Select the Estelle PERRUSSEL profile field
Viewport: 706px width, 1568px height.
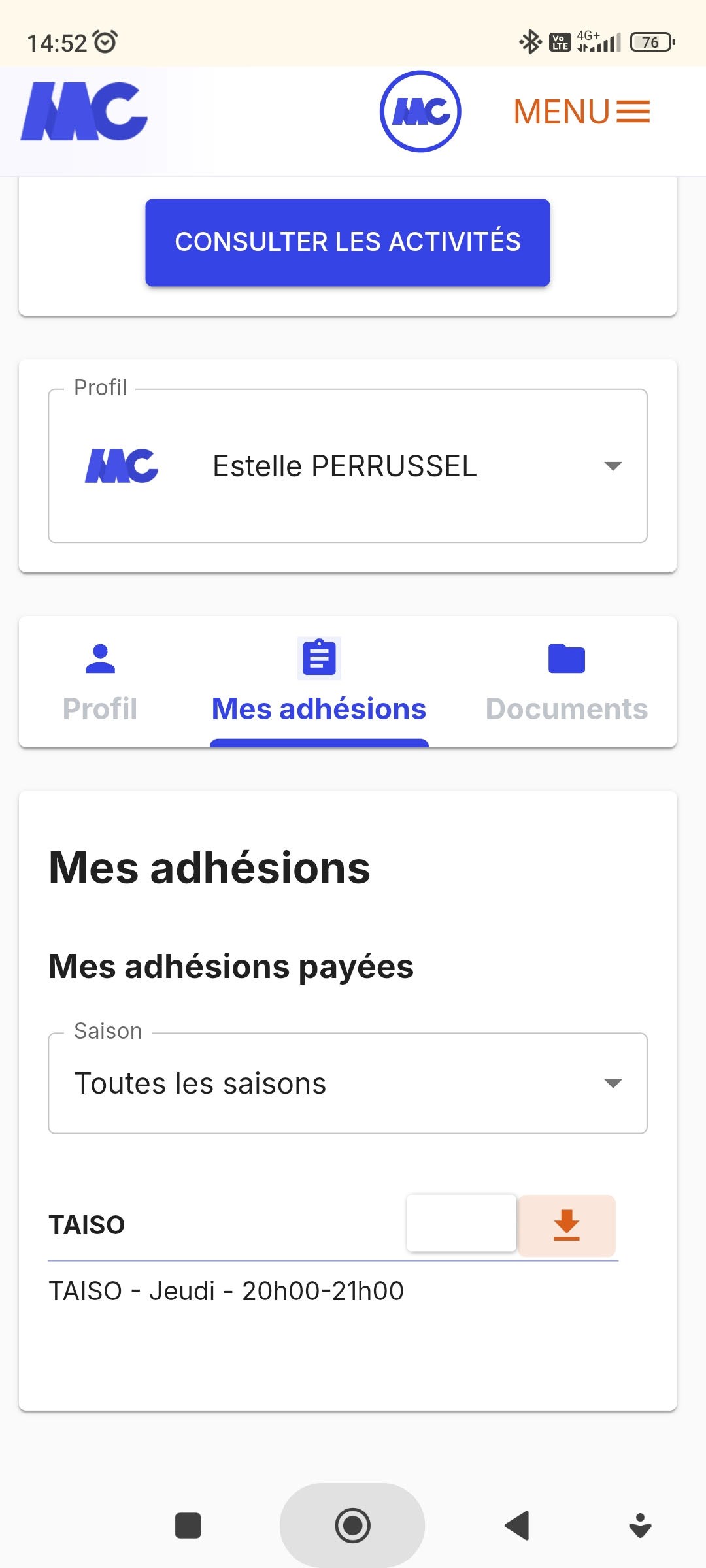tap(348, 466)
